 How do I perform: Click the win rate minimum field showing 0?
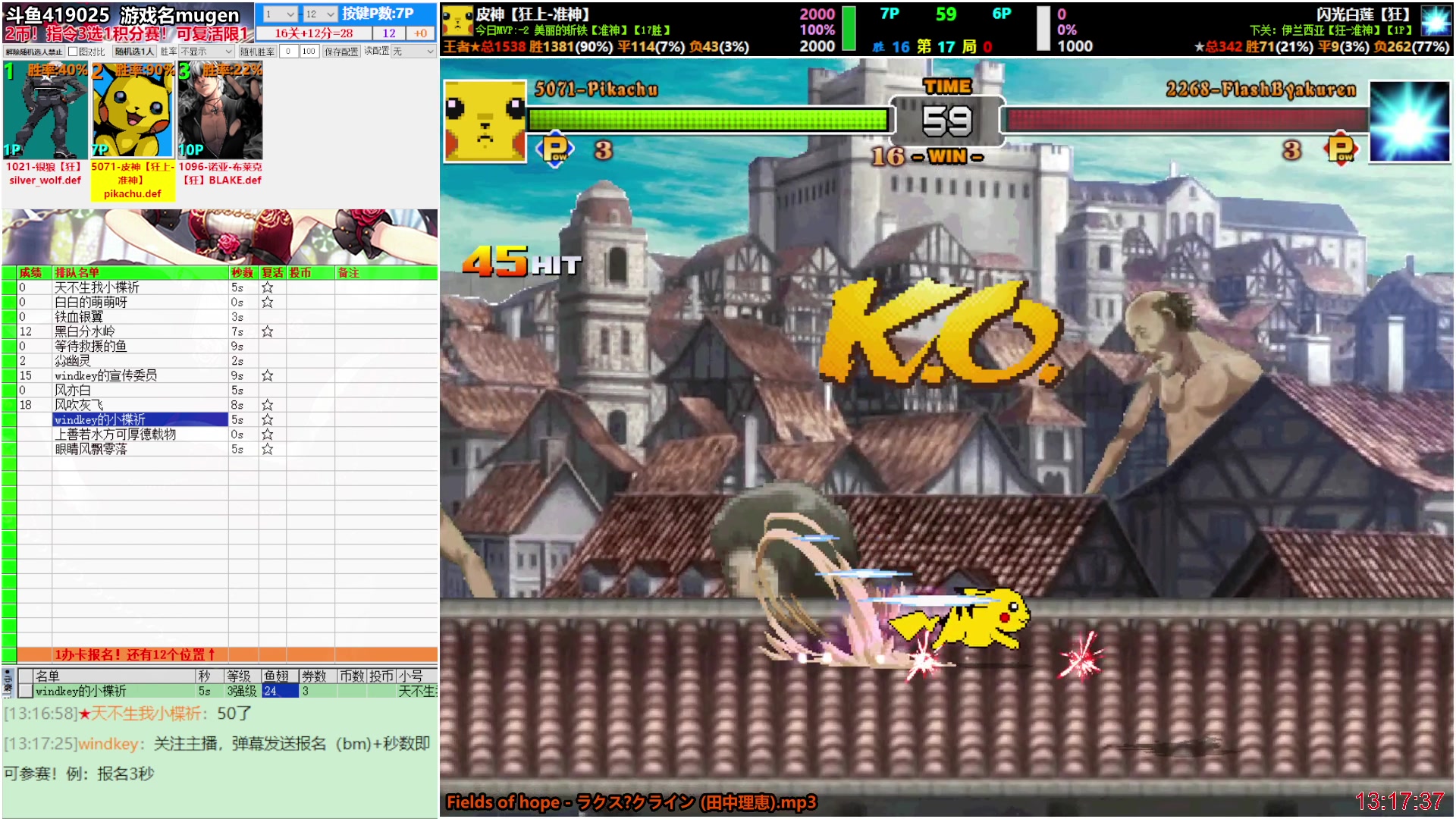[288, 52]
